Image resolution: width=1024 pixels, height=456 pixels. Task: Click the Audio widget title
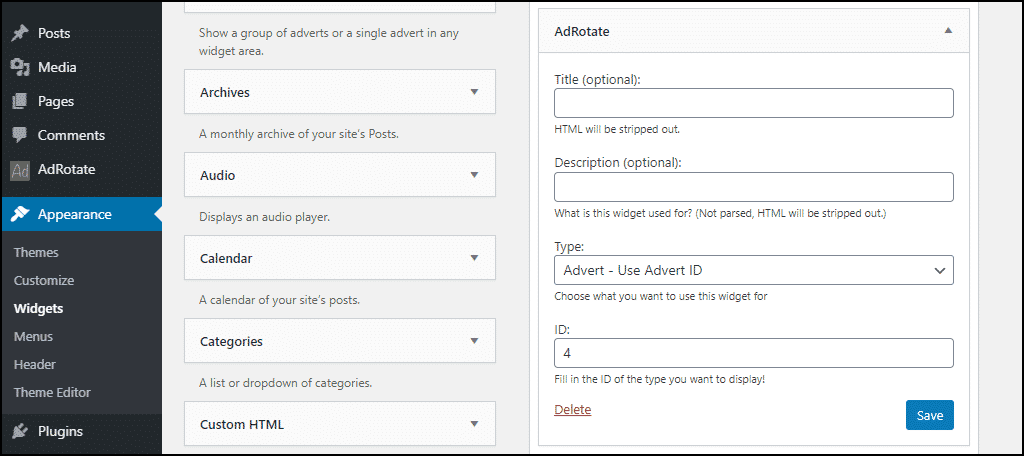pyautogui.click(x=217, y=176)
